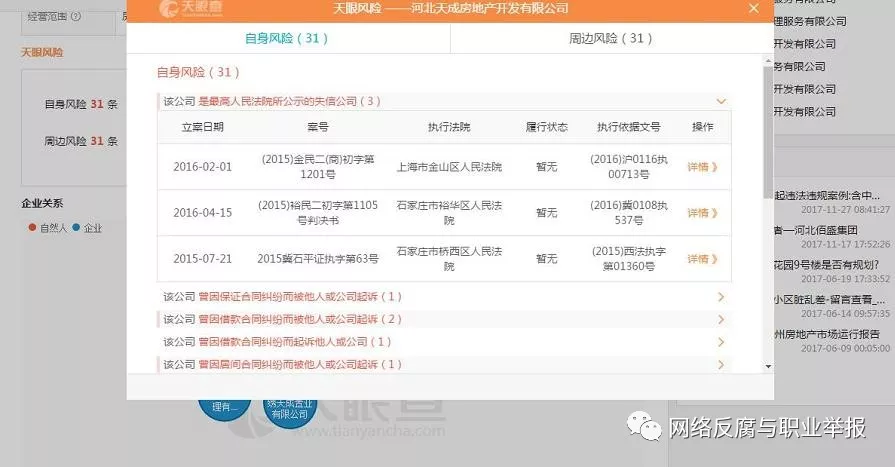Select the date cell 2016-02-01
Image resolution: width=895 pixels, height=467 pixels.
pyautogui.click(x=203, y=167)
